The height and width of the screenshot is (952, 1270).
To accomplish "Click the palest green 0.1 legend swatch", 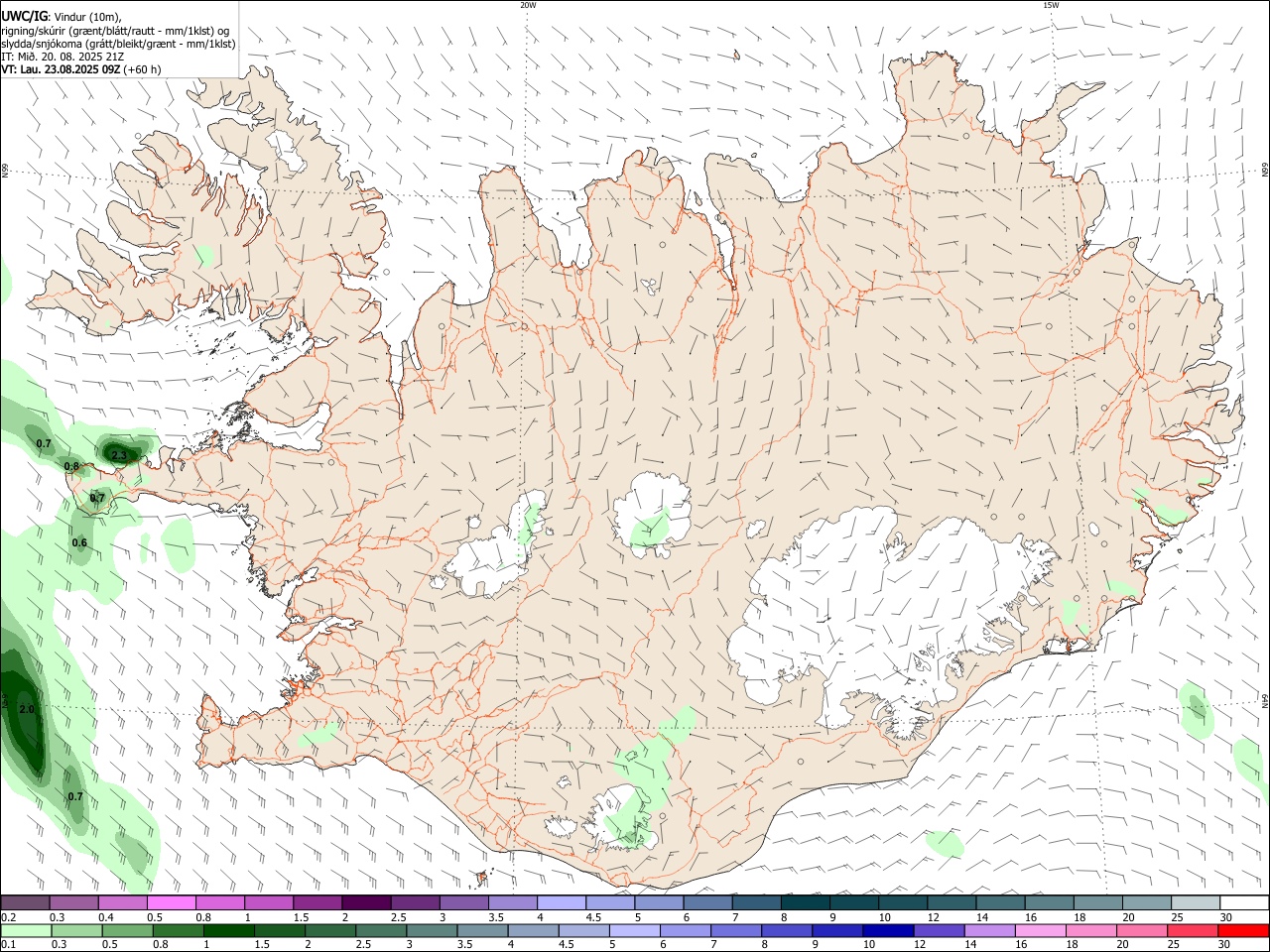I will [x=25, y=931].
